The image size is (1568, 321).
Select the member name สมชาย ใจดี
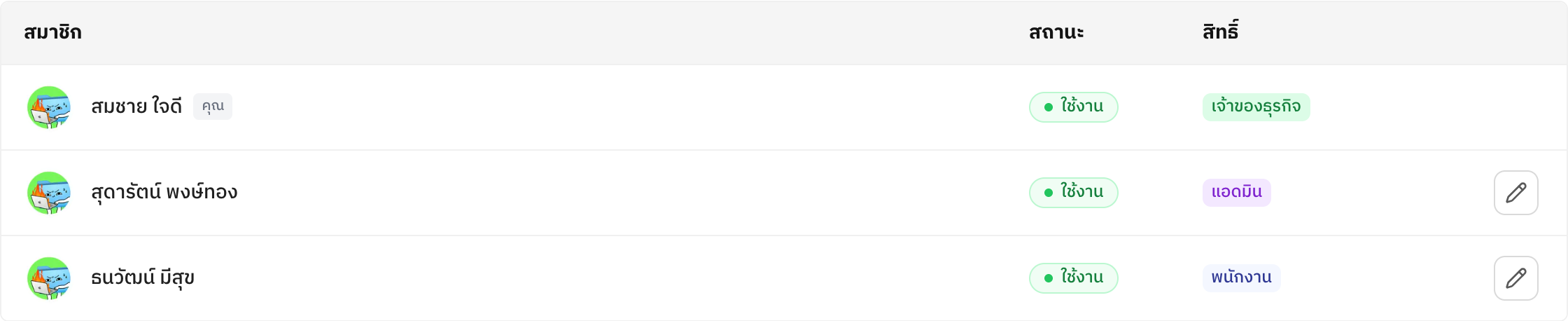(x=136, y=107)
